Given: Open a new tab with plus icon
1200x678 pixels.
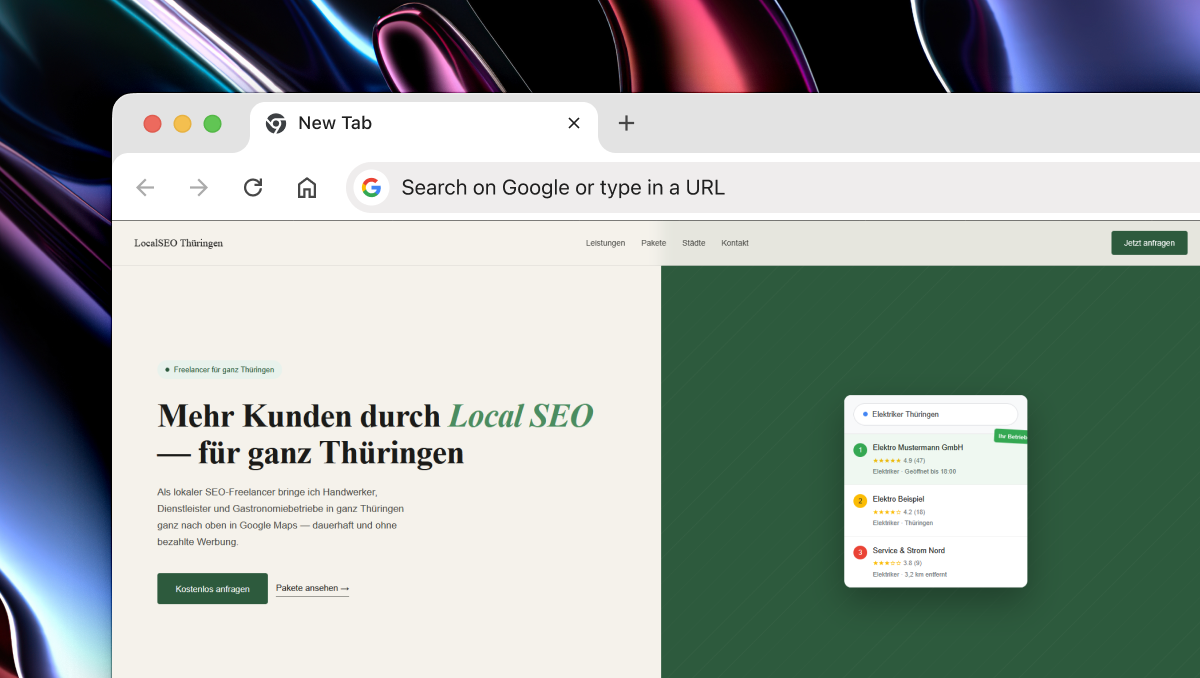Looking at the screenshot, I should tap(626, 123).
